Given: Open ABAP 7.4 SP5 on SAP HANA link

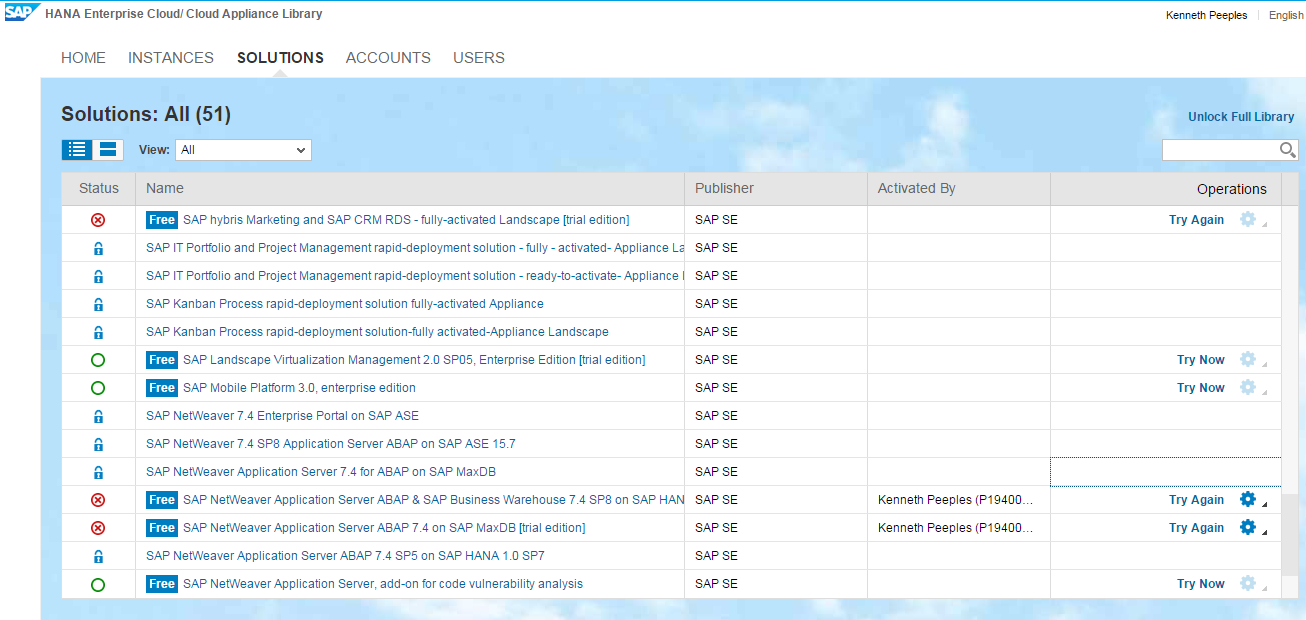Looking at the screenshot, I should pyautogui.click(x=345, y=556).
